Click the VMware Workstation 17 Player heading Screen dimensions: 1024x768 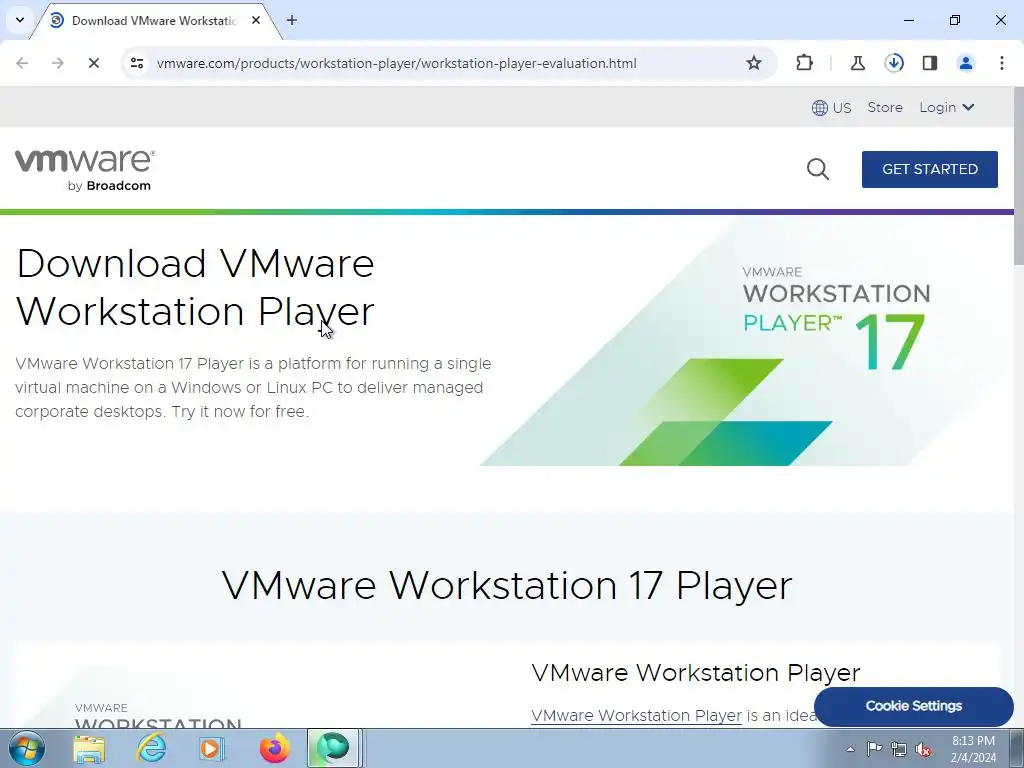click(507, 585)
